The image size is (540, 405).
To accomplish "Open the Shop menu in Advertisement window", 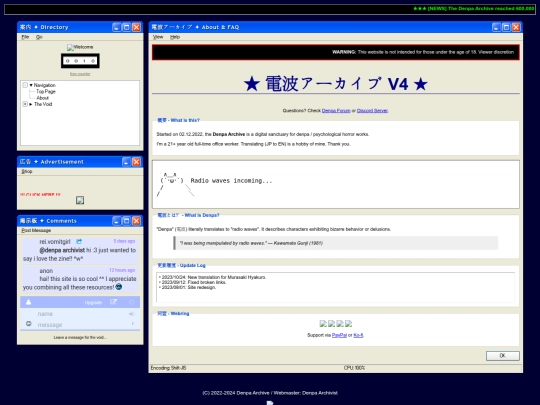I will [27, 171].
